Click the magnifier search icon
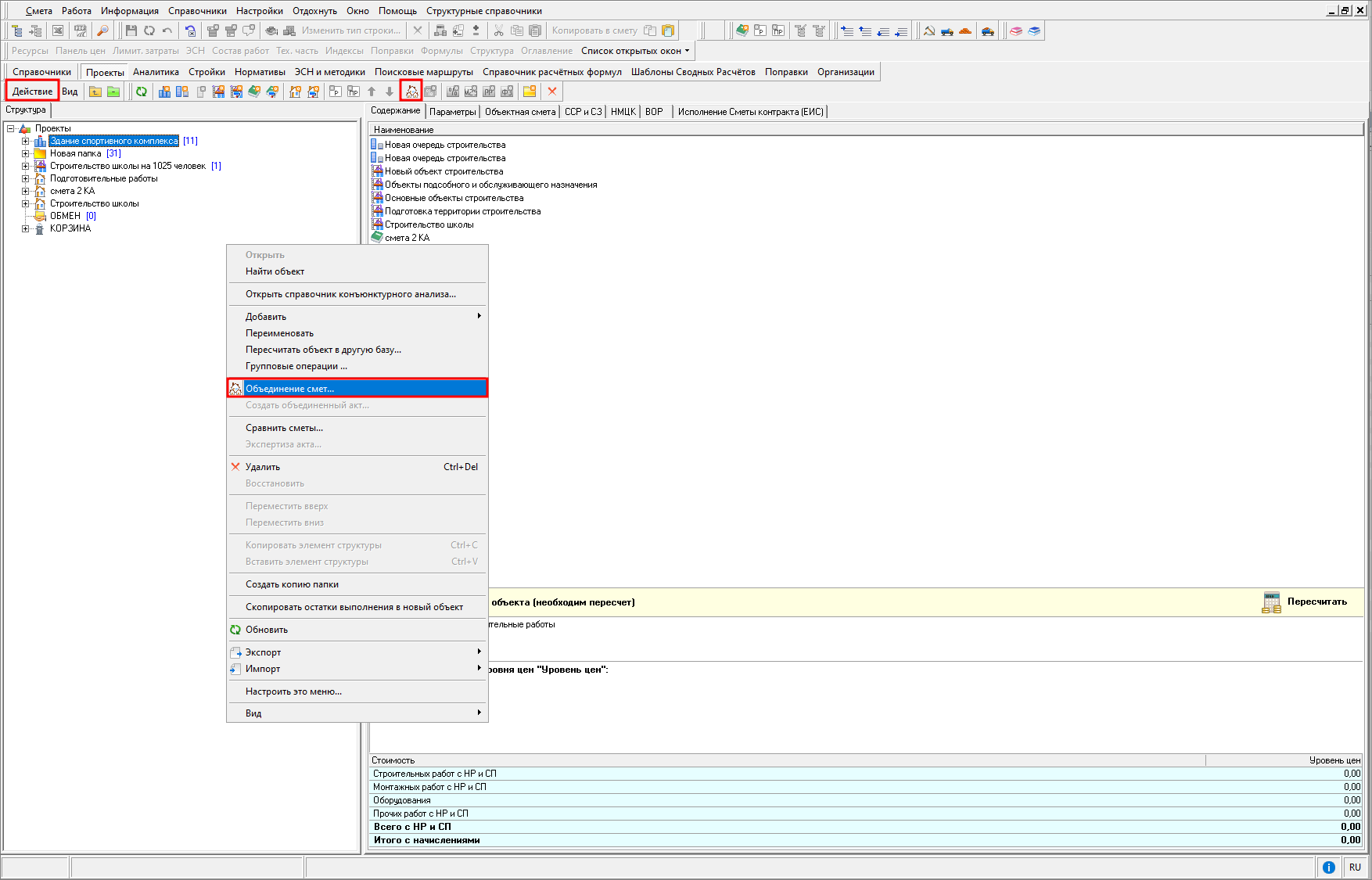Image resolution: width=1372 pixels, height=880 pixels. point(102,31)
